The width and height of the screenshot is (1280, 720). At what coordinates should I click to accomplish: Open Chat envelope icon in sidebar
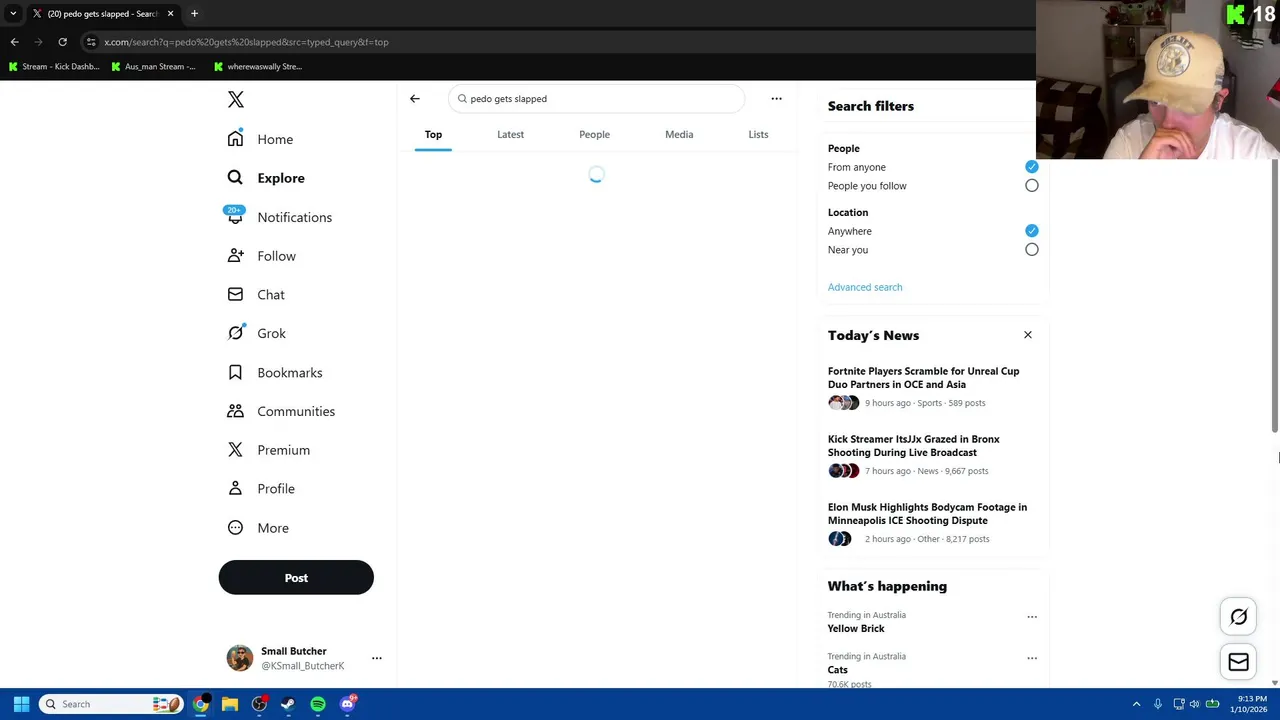tap(235, 295)
